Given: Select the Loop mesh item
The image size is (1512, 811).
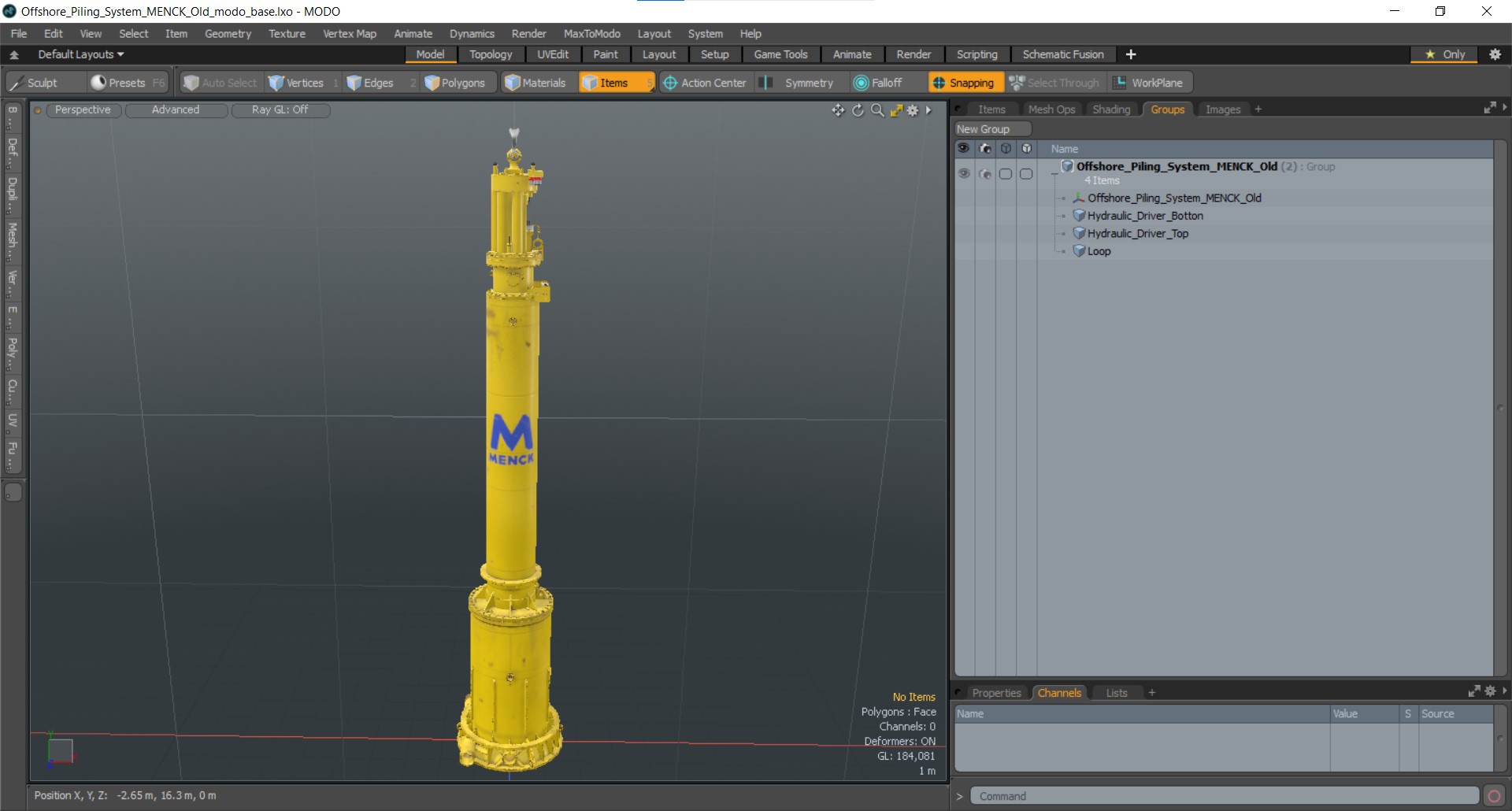Looking at the screenshot, I should coord(1099,252).
